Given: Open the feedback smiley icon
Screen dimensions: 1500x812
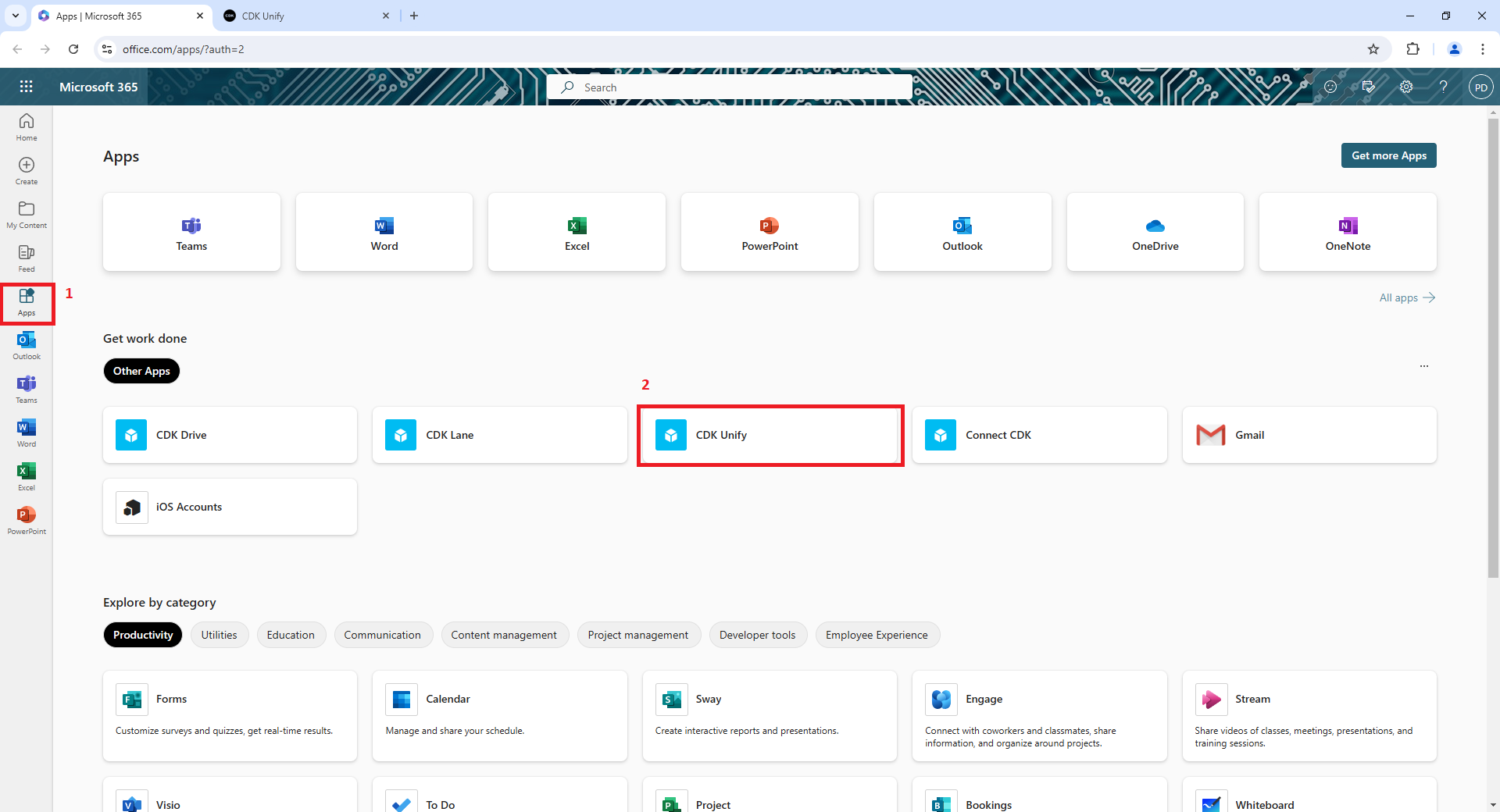Looking at the screenshot, I should 1330,87.
